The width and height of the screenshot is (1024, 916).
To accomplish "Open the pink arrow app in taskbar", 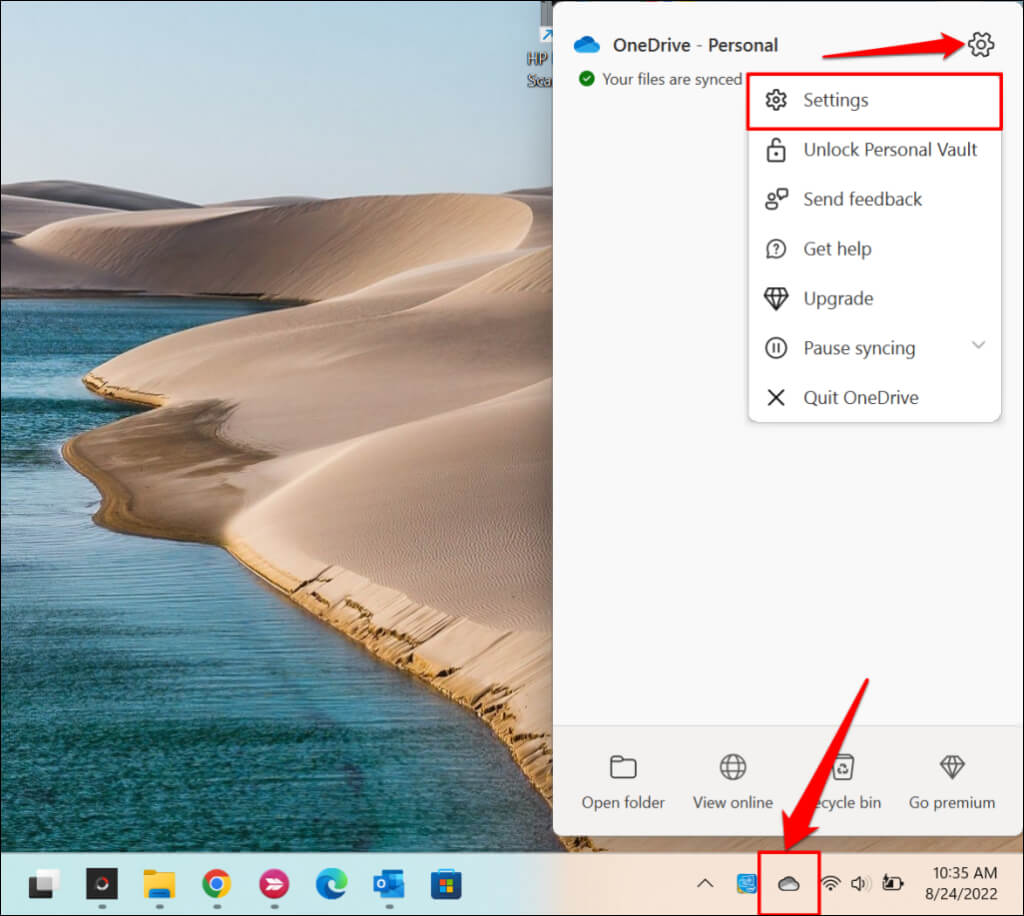I will (x=274, y=884).
